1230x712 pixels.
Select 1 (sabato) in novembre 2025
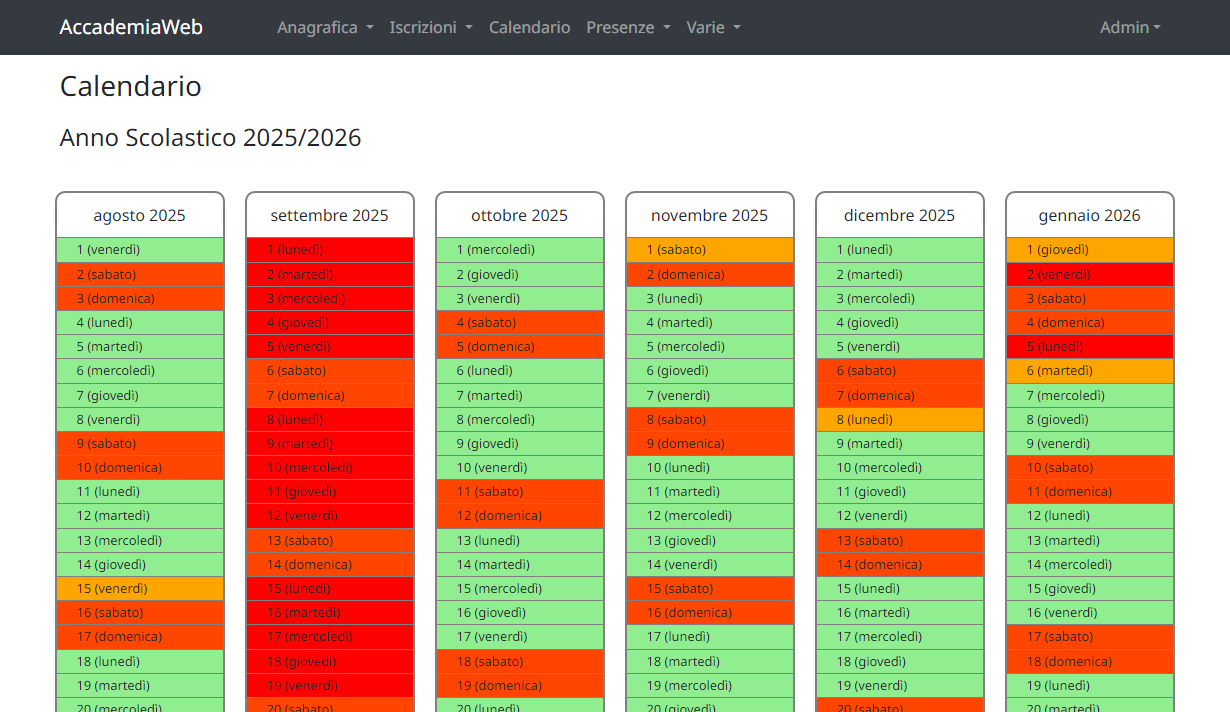[x=710, y=250]
